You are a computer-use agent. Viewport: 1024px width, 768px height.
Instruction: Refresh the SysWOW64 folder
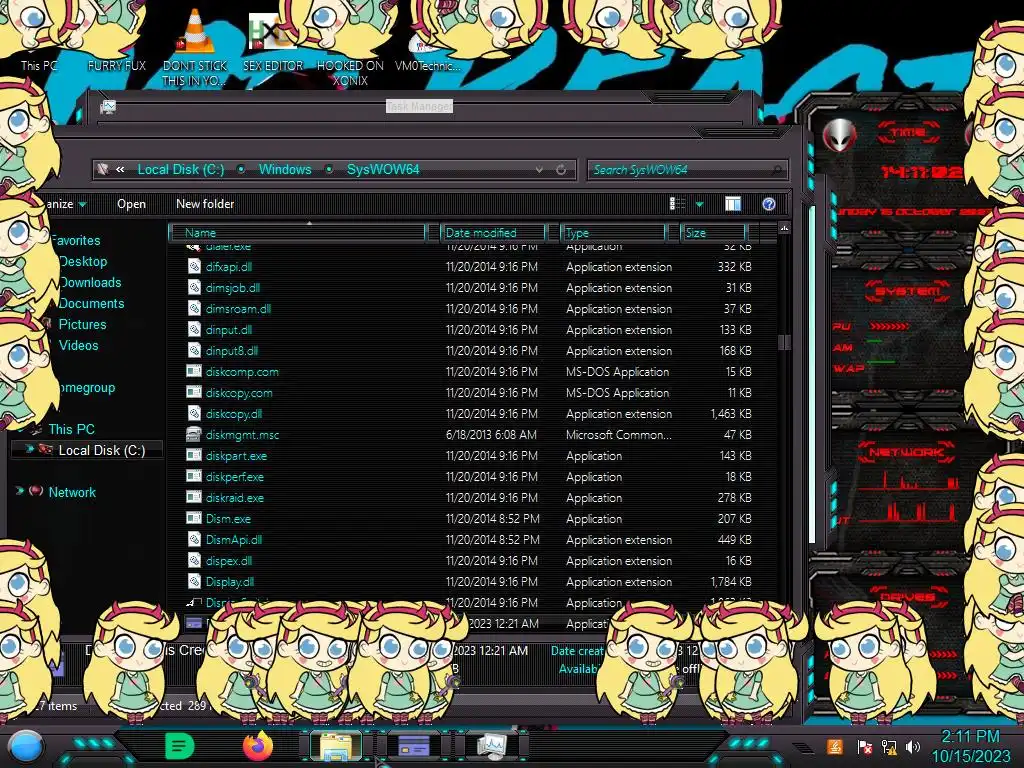[x=561, y=170]
